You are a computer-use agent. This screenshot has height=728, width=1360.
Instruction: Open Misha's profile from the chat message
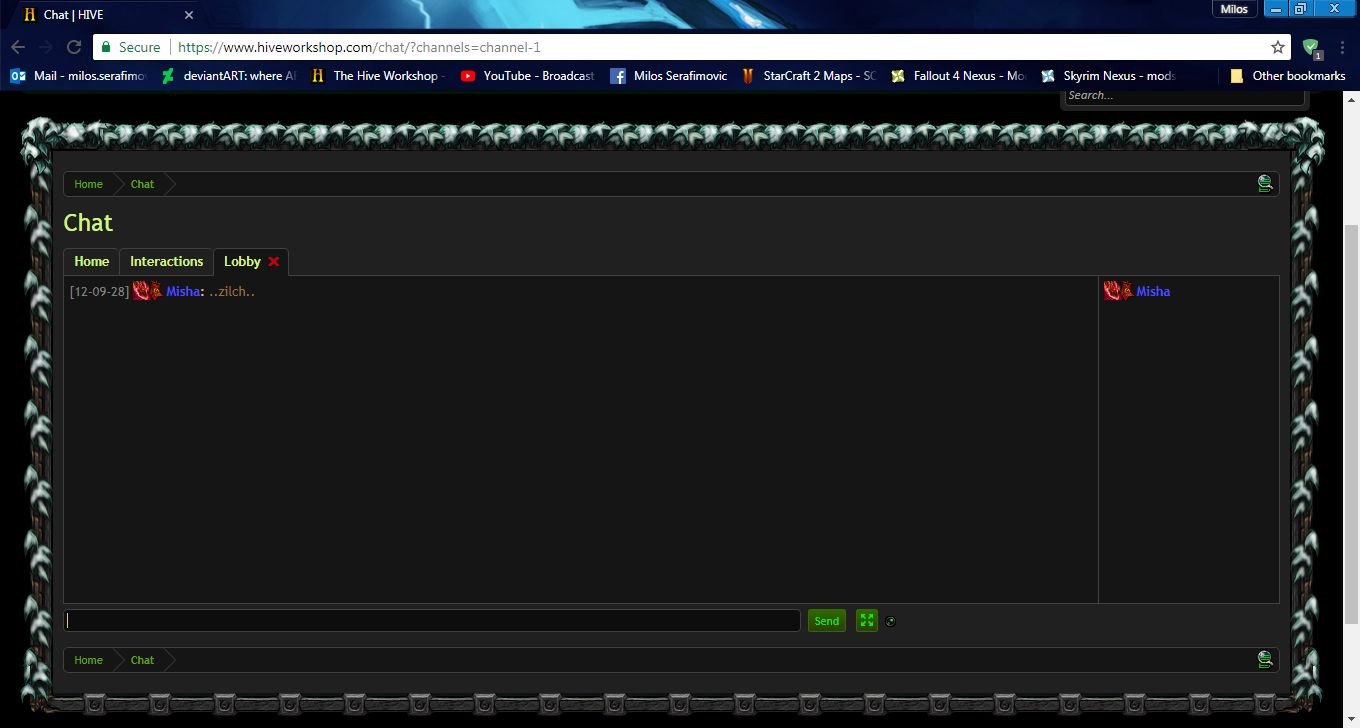point(183,292)
